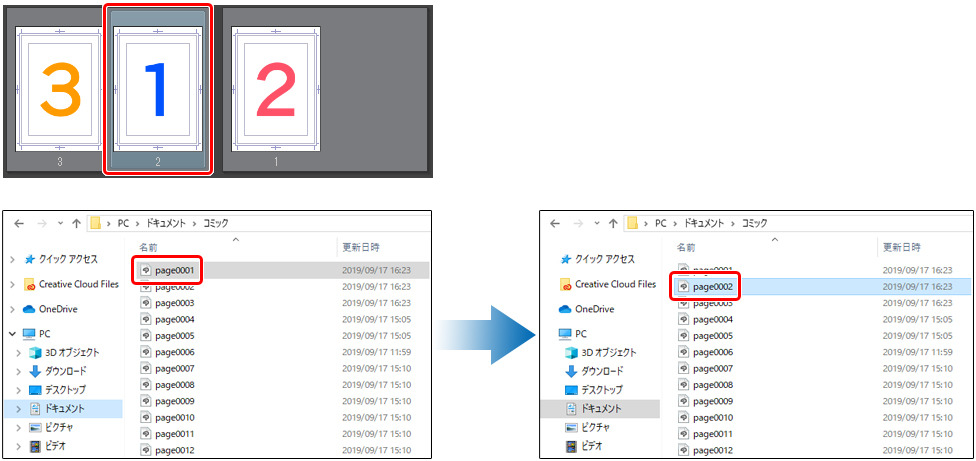Click page0006 file icon in left window

[146, 352]
